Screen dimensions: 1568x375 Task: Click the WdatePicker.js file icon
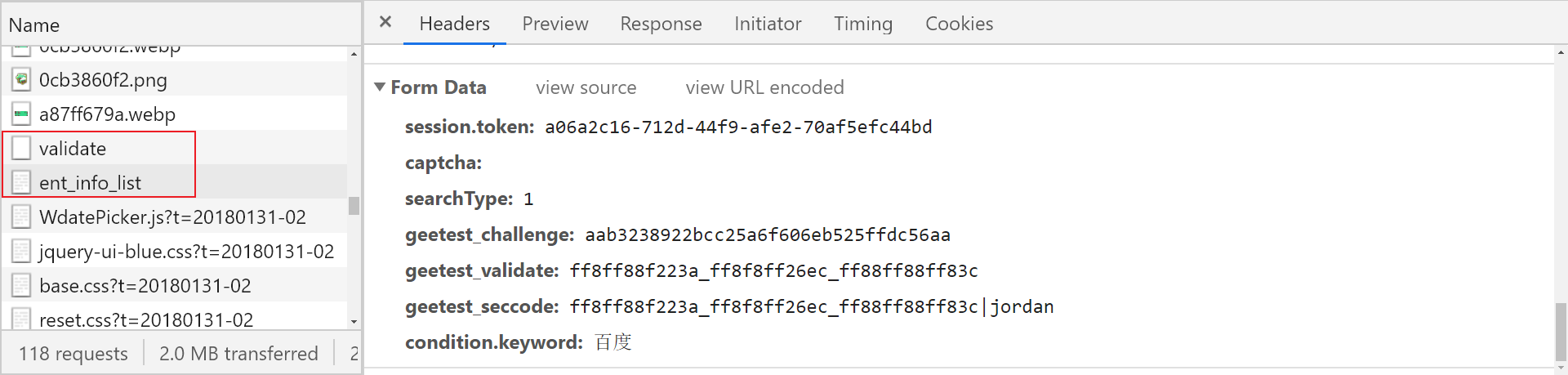click(21, 217)
